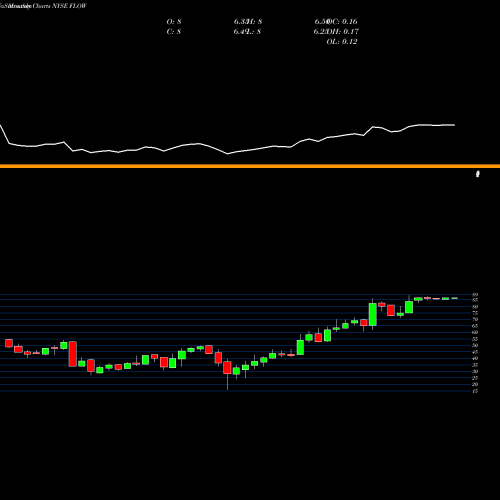Viewport: 500px width, 500px height.
Task: Click the 70 price axis label
Action: pos(475,319)
